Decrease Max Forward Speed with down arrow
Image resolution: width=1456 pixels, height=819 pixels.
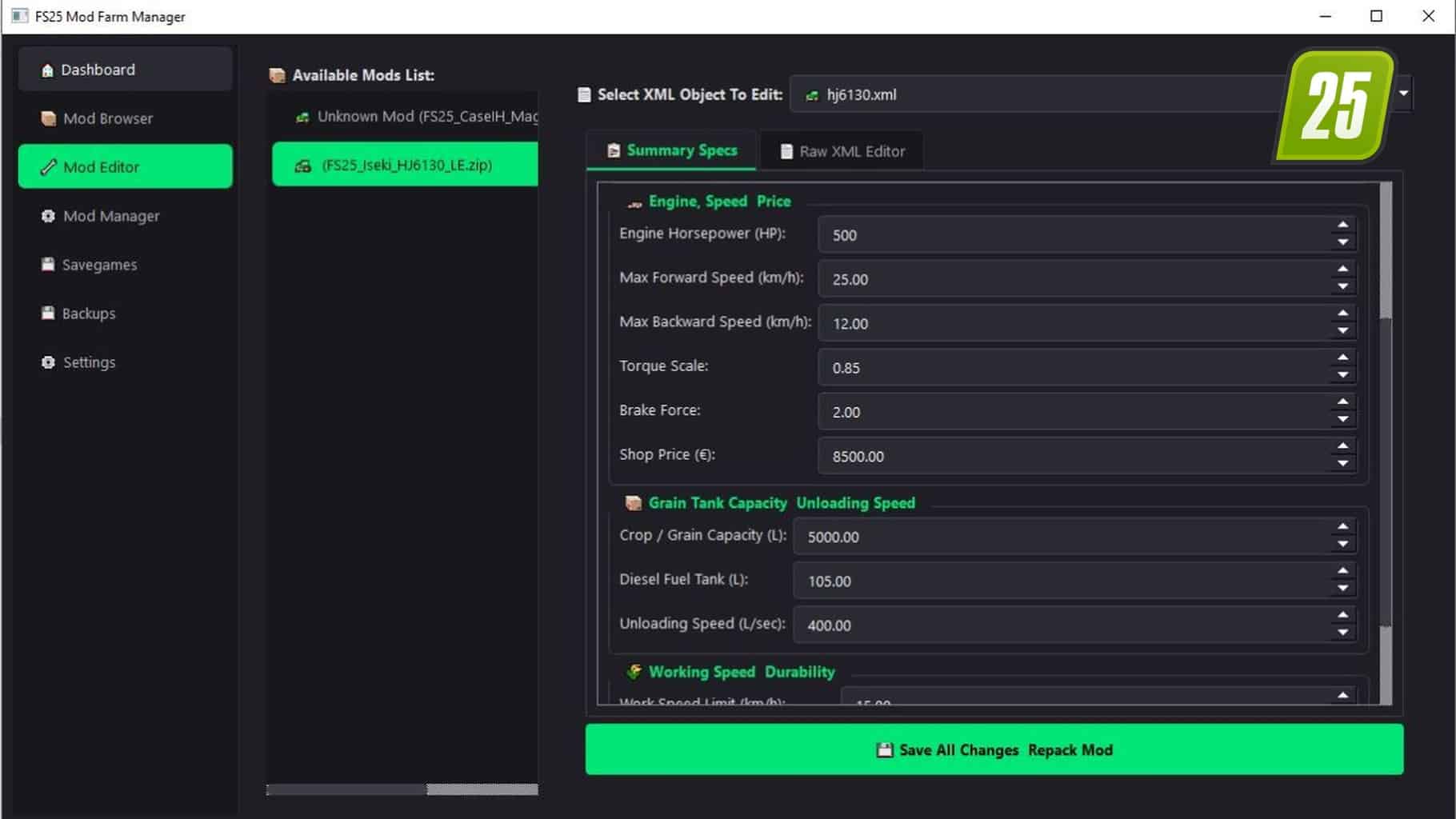[x=1342, y=287]
